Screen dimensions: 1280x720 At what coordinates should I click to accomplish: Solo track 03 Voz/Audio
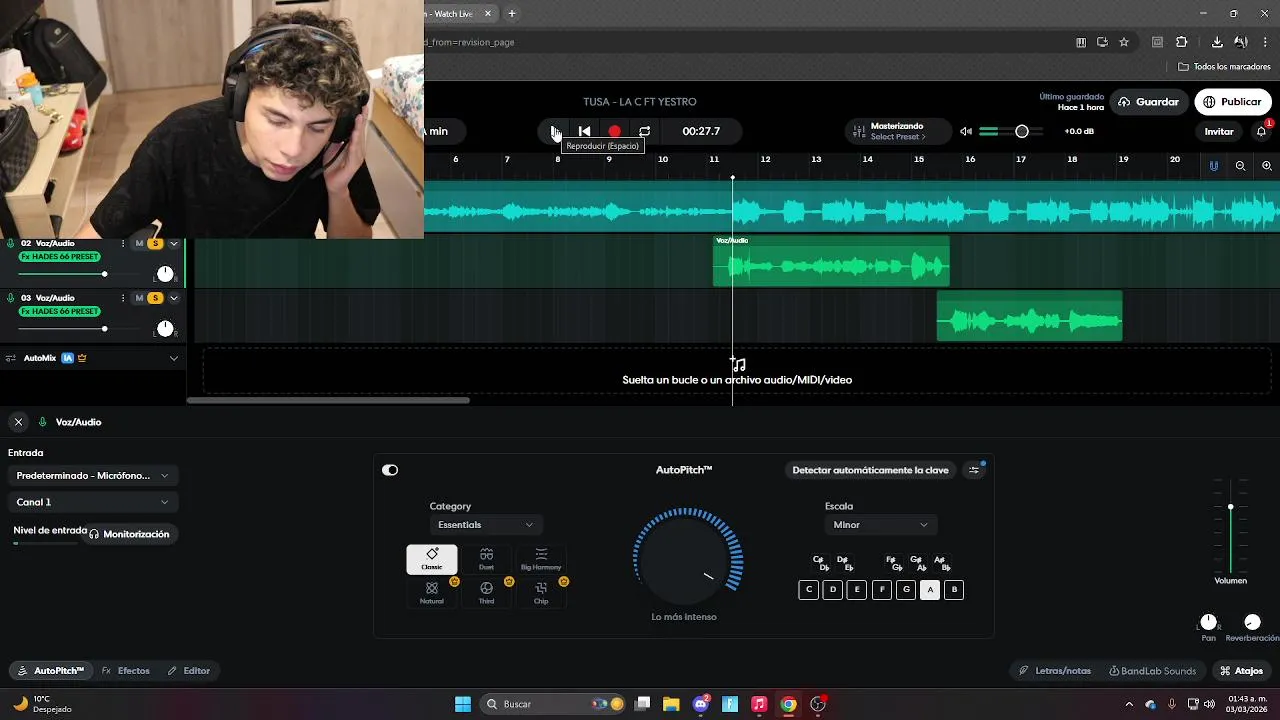pos(155,298)
